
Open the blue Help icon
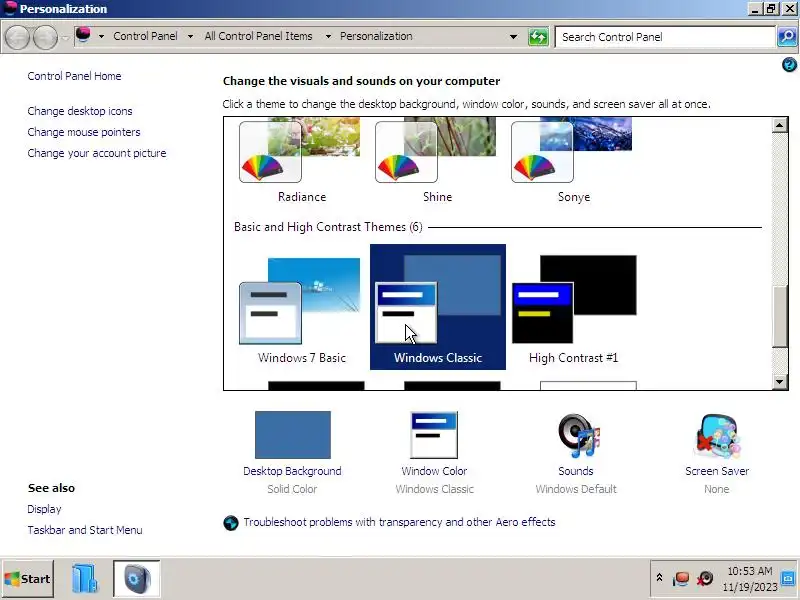pos(789,65)
